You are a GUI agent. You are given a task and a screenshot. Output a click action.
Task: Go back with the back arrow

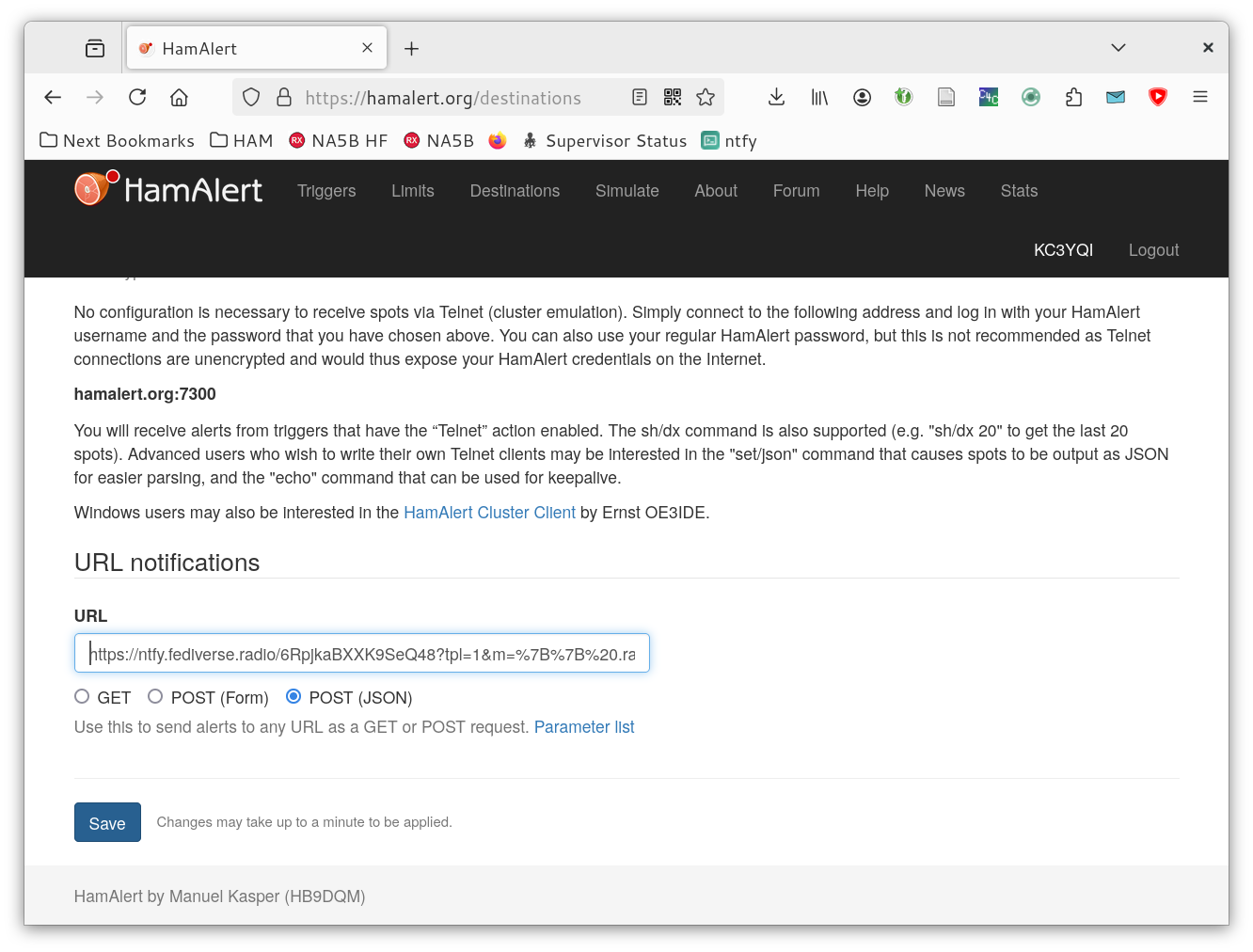[x=53, y=97]
